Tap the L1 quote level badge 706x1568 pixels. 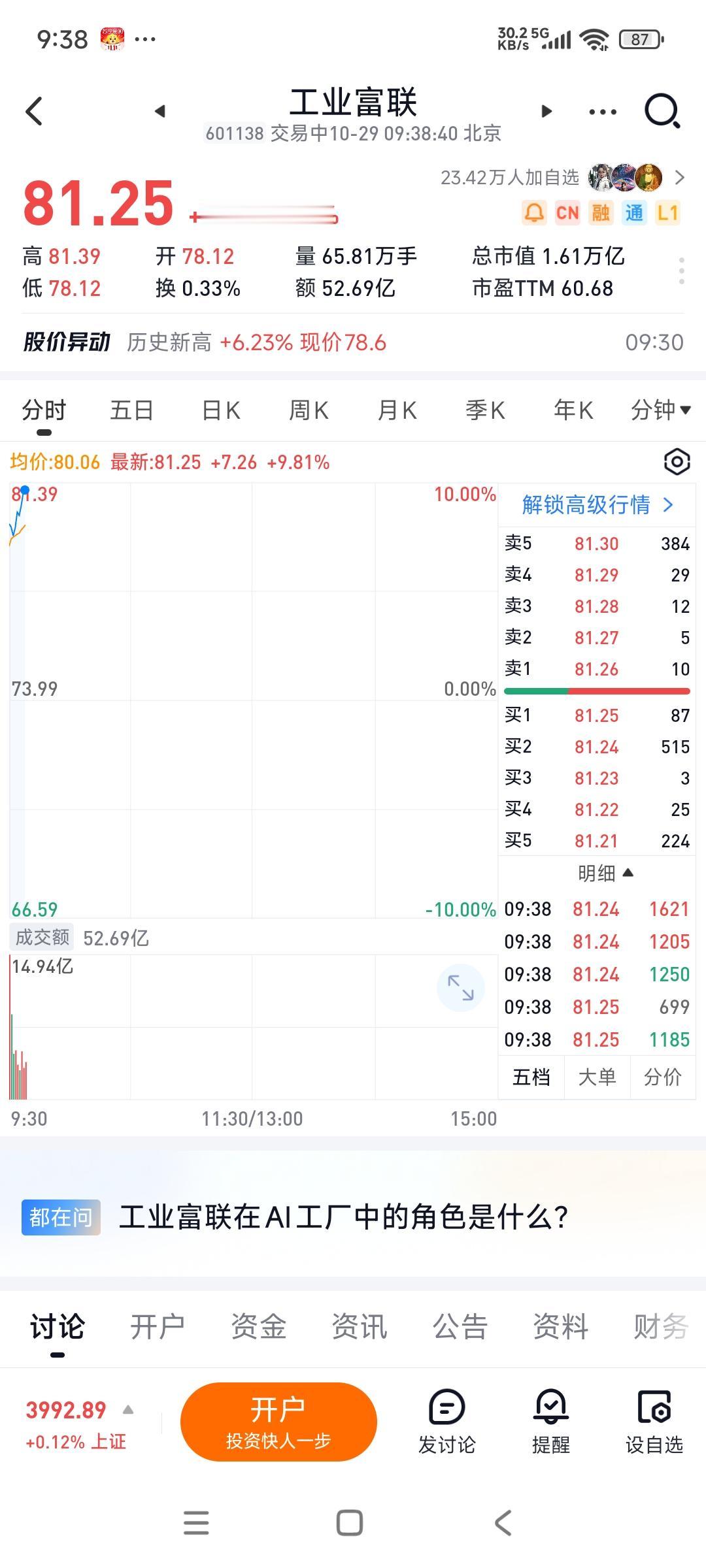(667, 213)
